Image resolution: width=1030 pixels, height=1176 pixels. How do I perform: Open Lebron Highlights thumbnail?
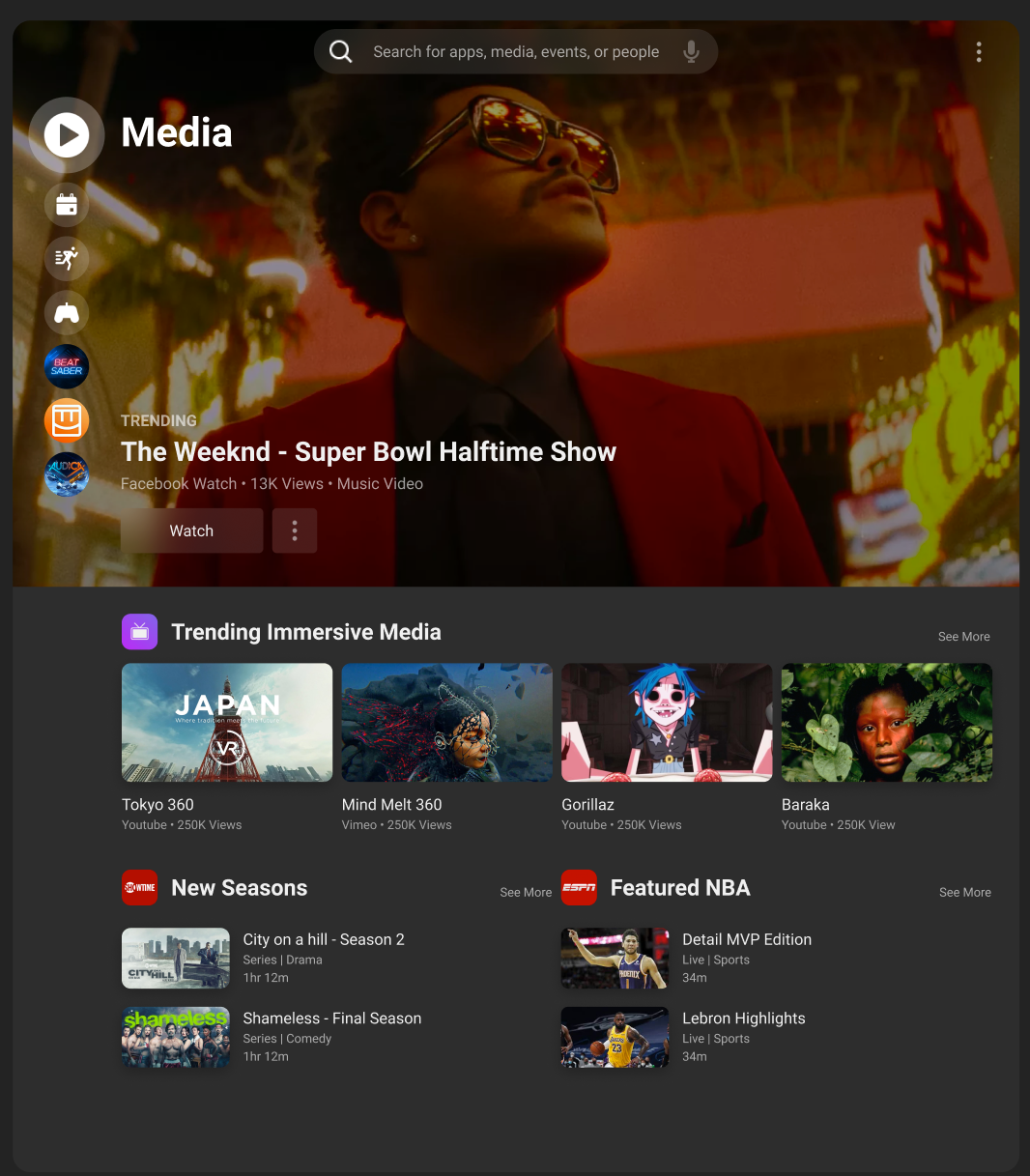[x=615, y=1037]
